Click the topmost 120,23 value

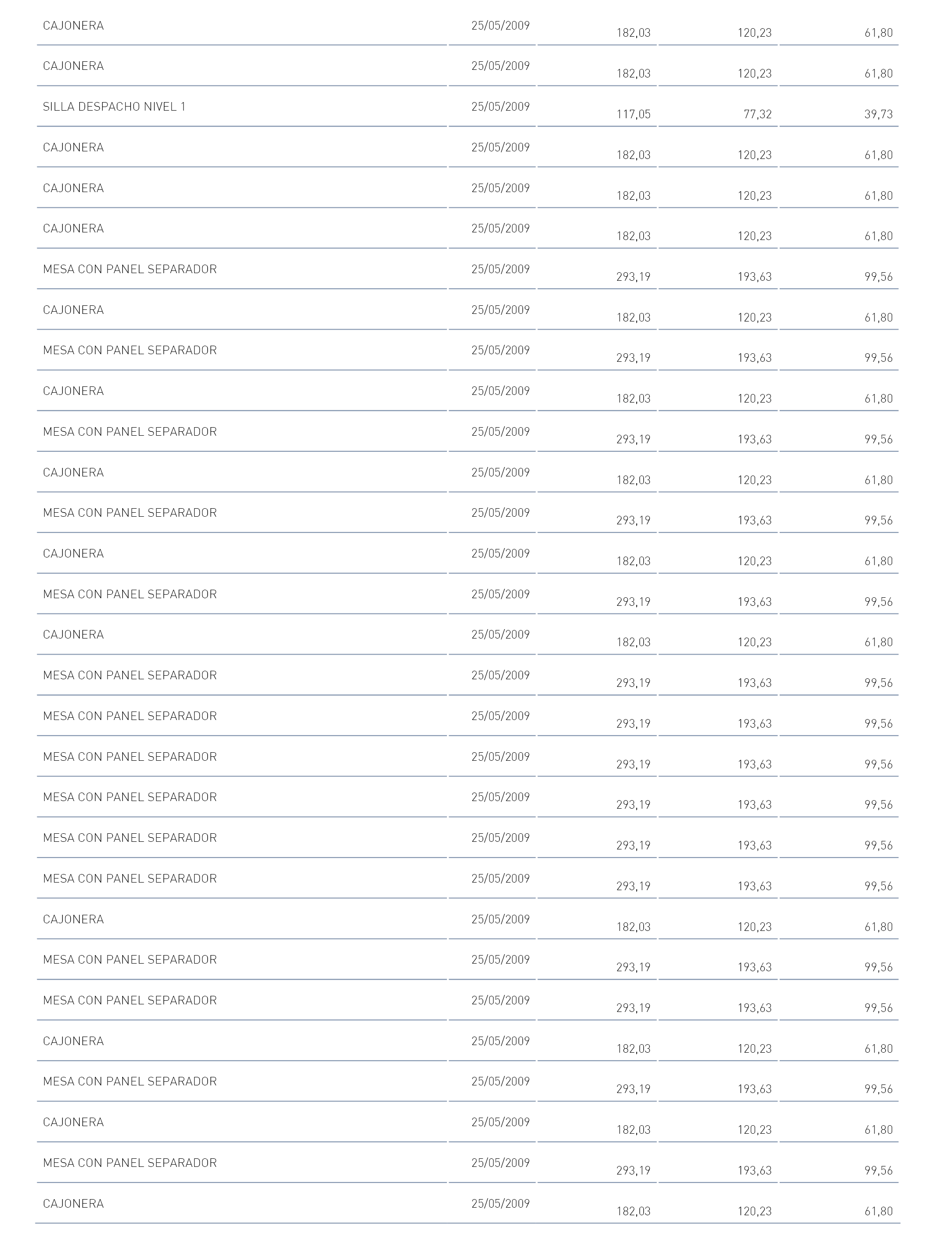(754, 33)
